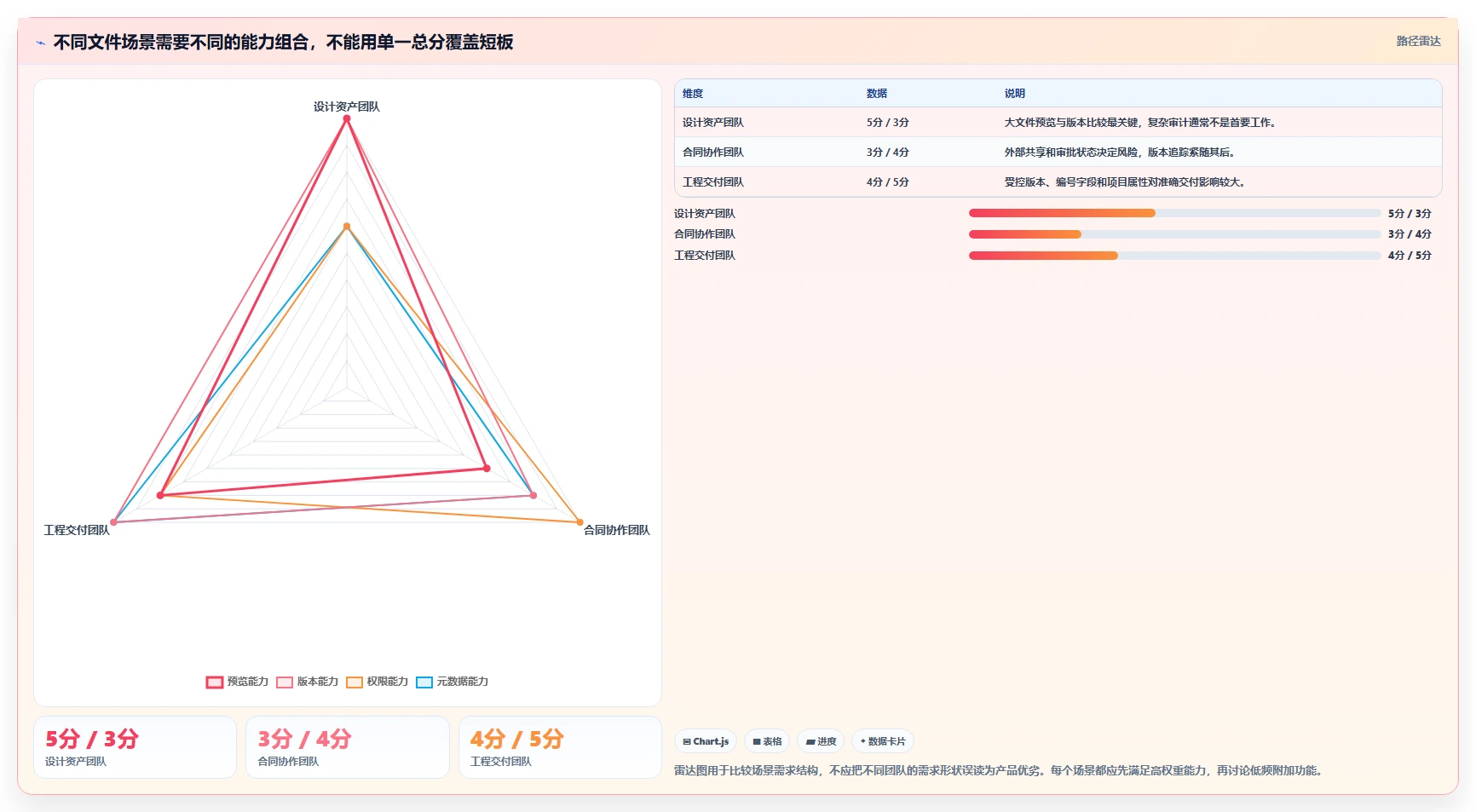The image size is (1476, 812).
Task: Click the 合同协作团队 radar axis label
Action: (617, 530)
